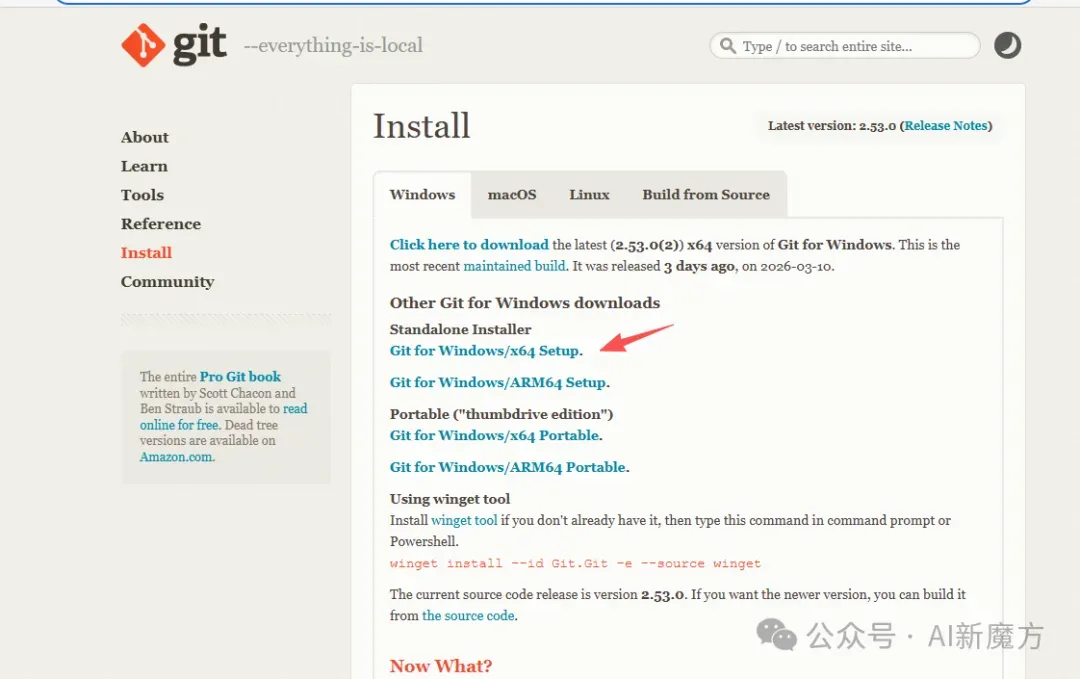1080x679 pixels.
Task: Click the 'Standalone Installer' label
Action: coord(460,329)
